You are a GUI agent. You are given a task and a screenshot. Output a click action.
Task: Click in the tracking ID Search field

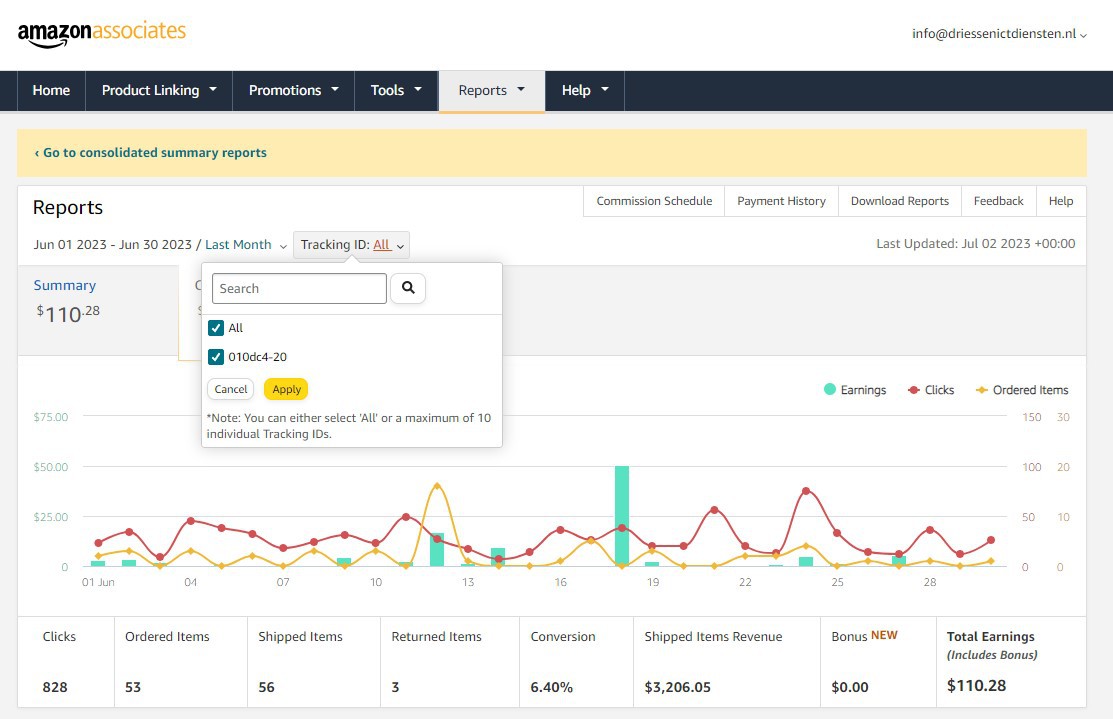(299, 288)
